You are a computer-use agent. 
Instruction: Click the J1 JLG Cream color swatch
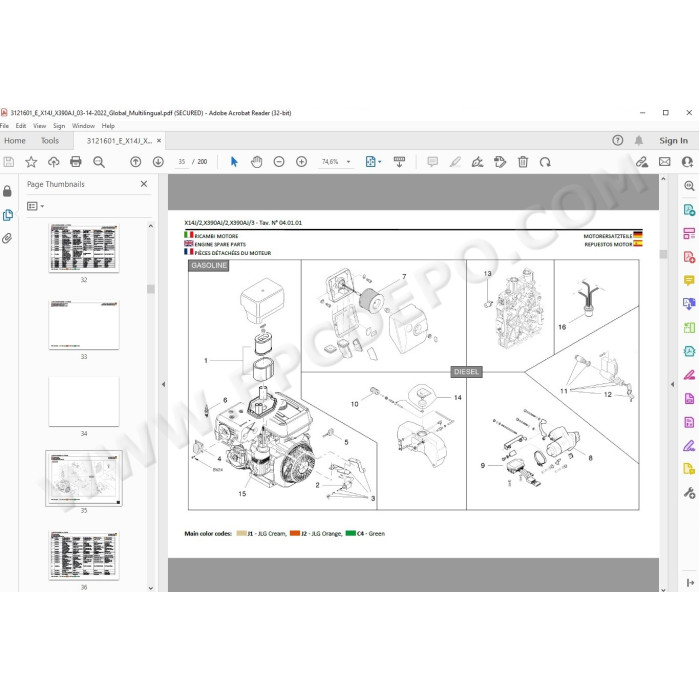tap(242, 533)
